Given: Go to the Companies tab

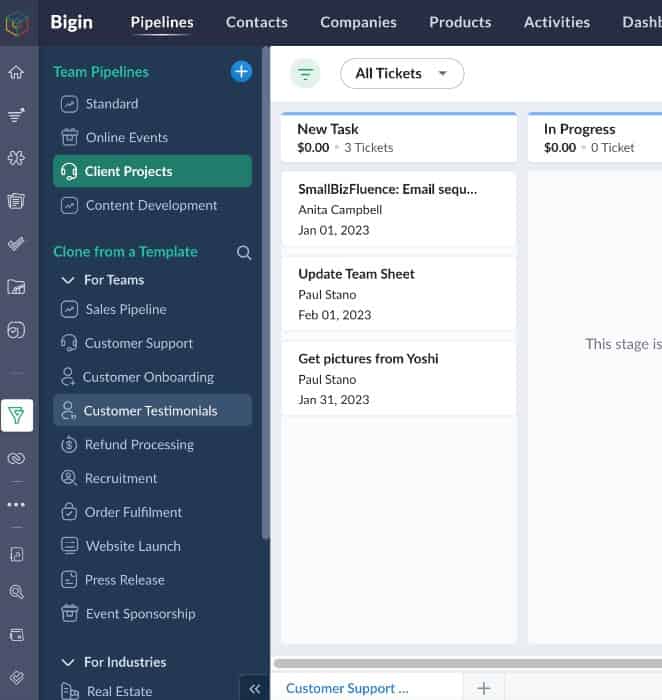Looking at the screenshot, I should pyautogui.click(x=358, y=22).
